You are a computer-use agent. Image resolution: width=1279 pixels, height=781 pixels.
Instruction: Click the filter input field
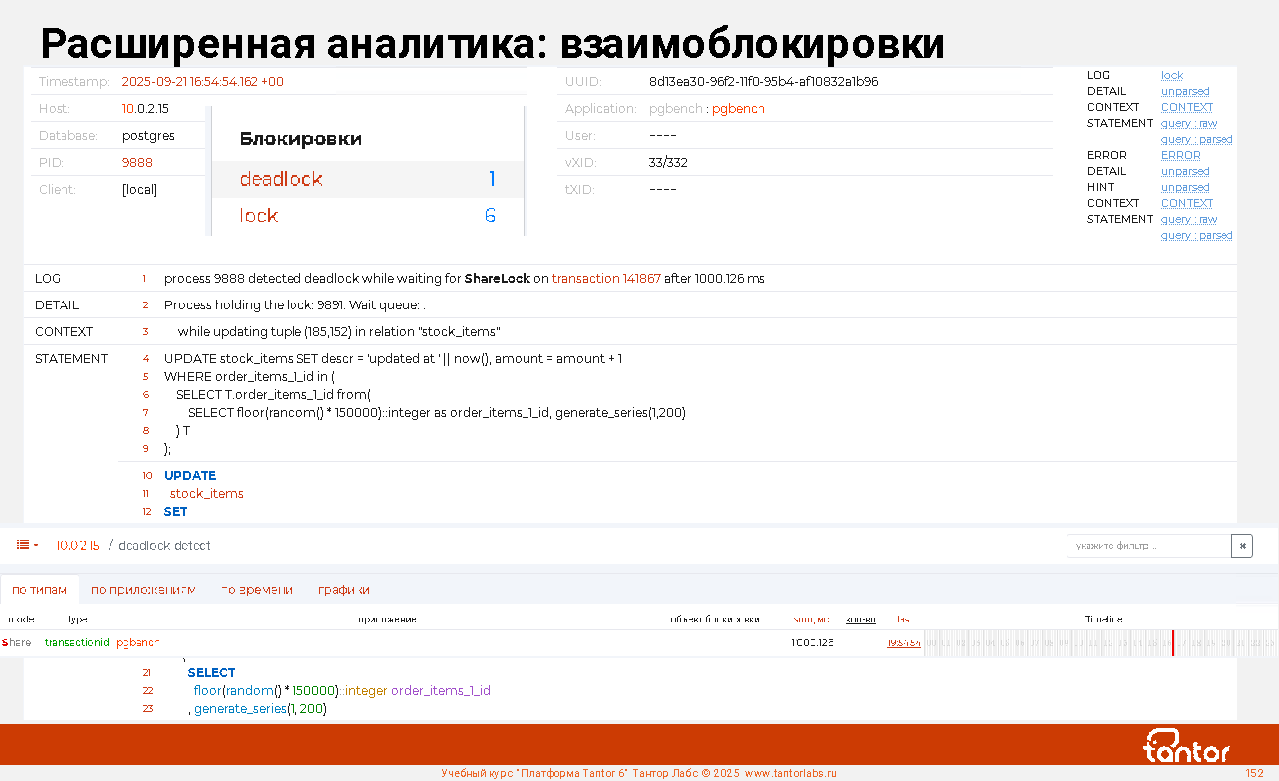pos(1148,546)
